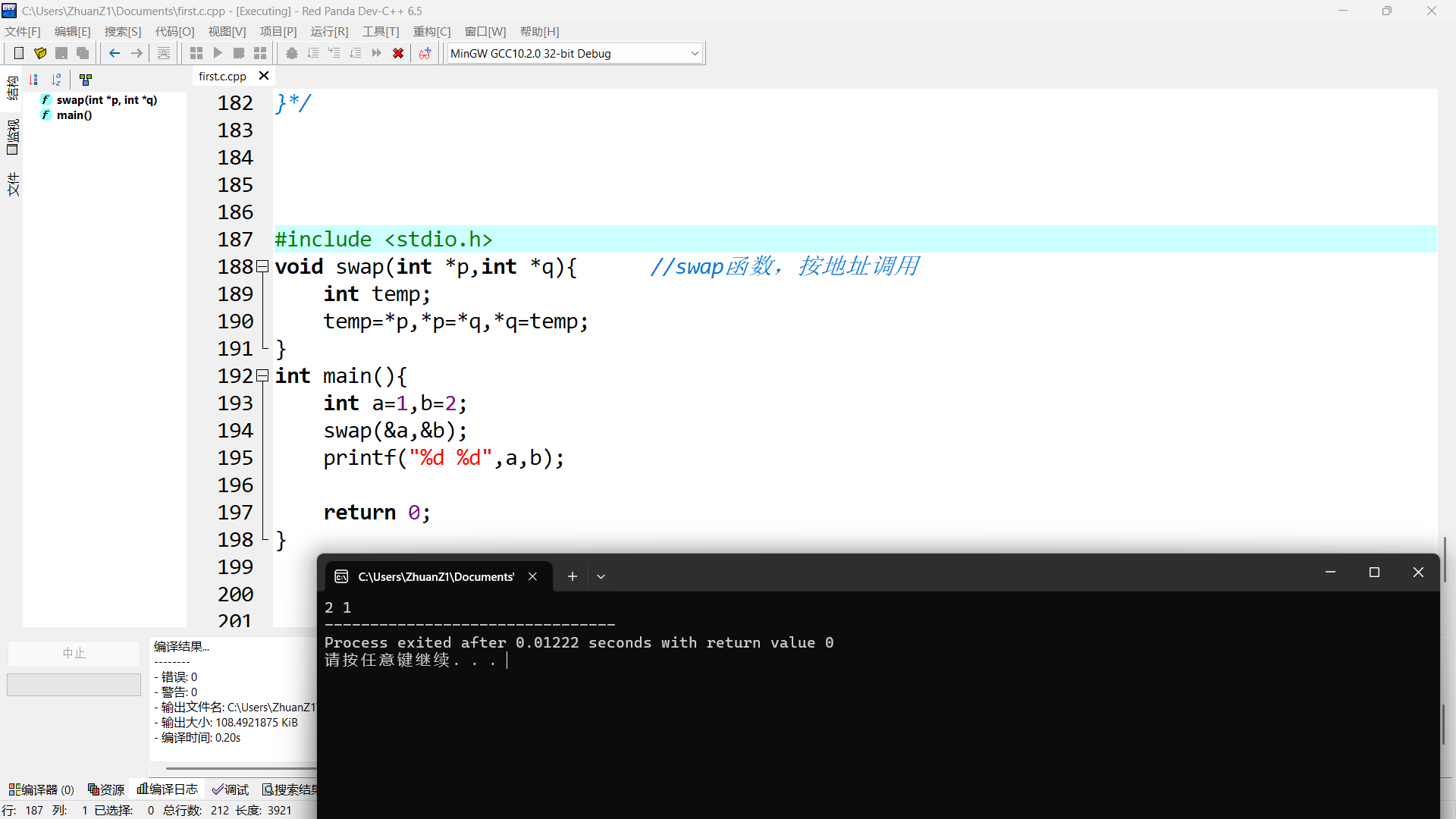Click the red X stop execution icon
The image size is (1456, 819).
click(398, 53)
